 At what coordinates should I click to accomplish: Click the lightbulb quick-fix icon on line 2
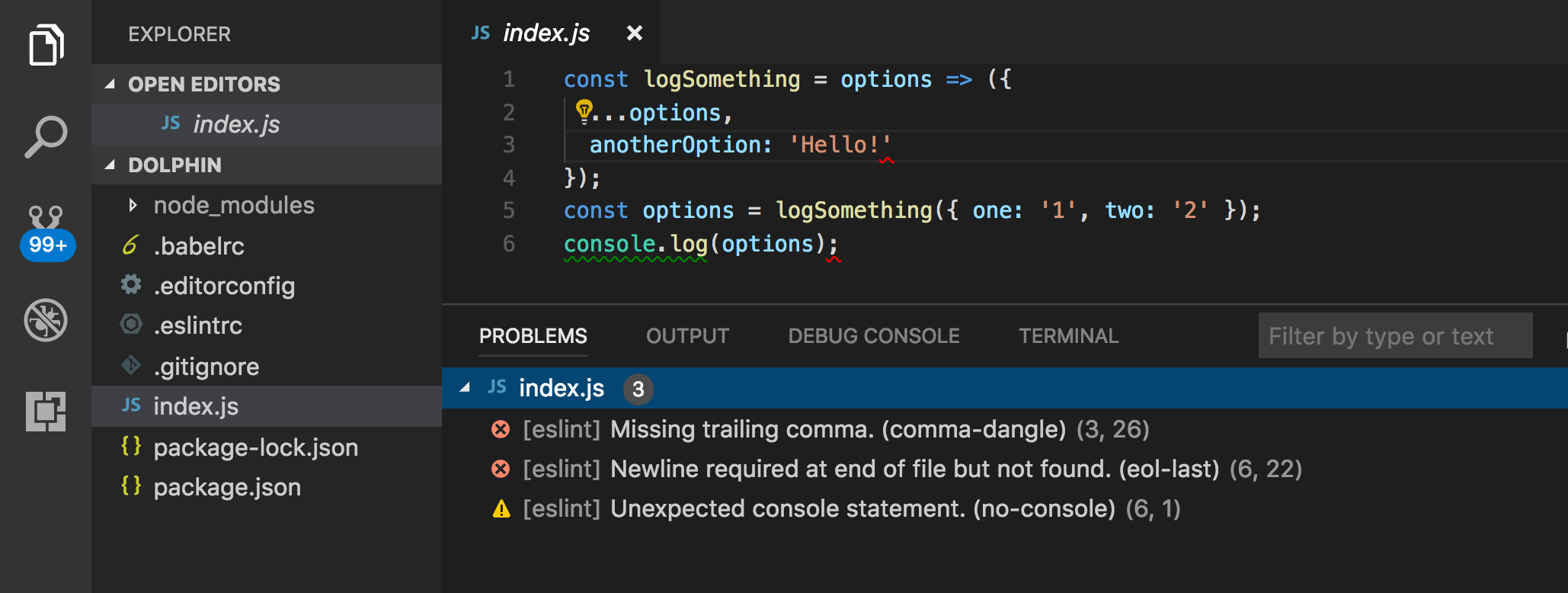point(584,111)
